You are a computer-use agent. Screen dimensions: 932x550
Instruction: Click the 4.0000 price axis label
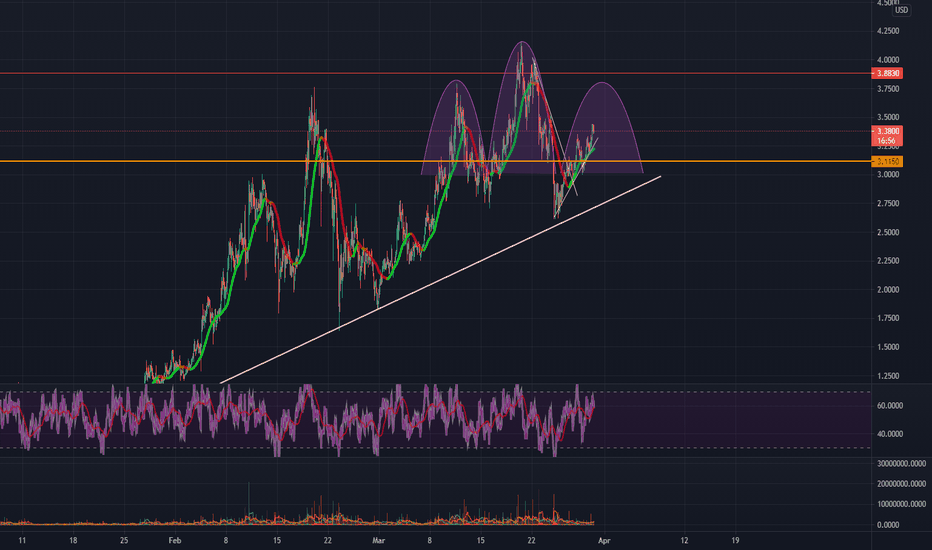[x=887, y=60]
